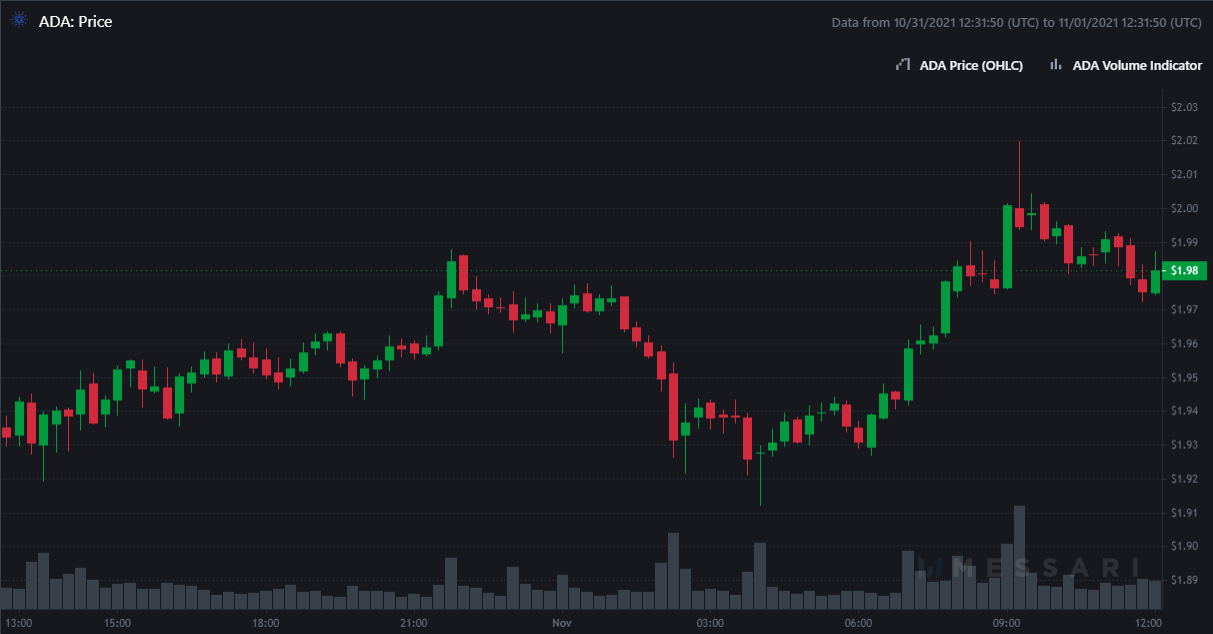Click the volume bars legend icon

pyautogui.click(x=1054, y=65)
